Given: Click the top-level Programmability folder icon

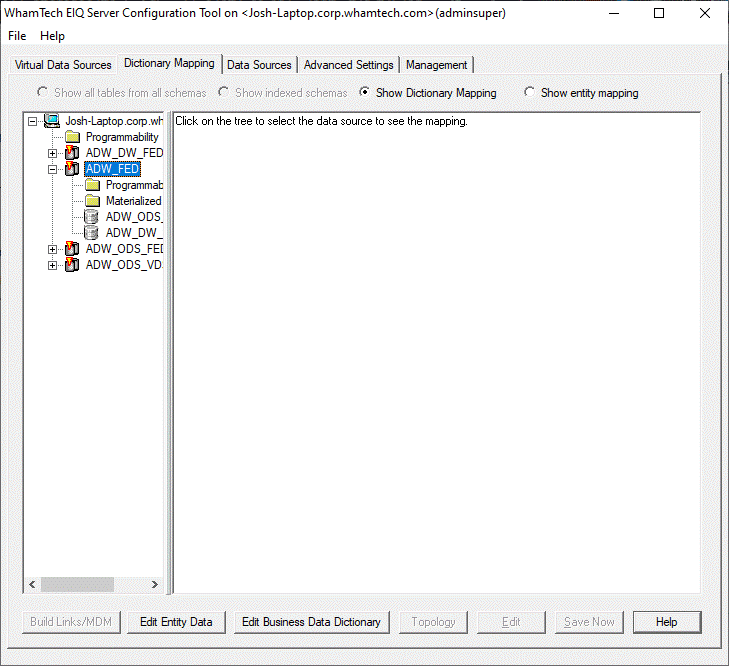Looking at the screenshot, I should (x=72, y=137).
